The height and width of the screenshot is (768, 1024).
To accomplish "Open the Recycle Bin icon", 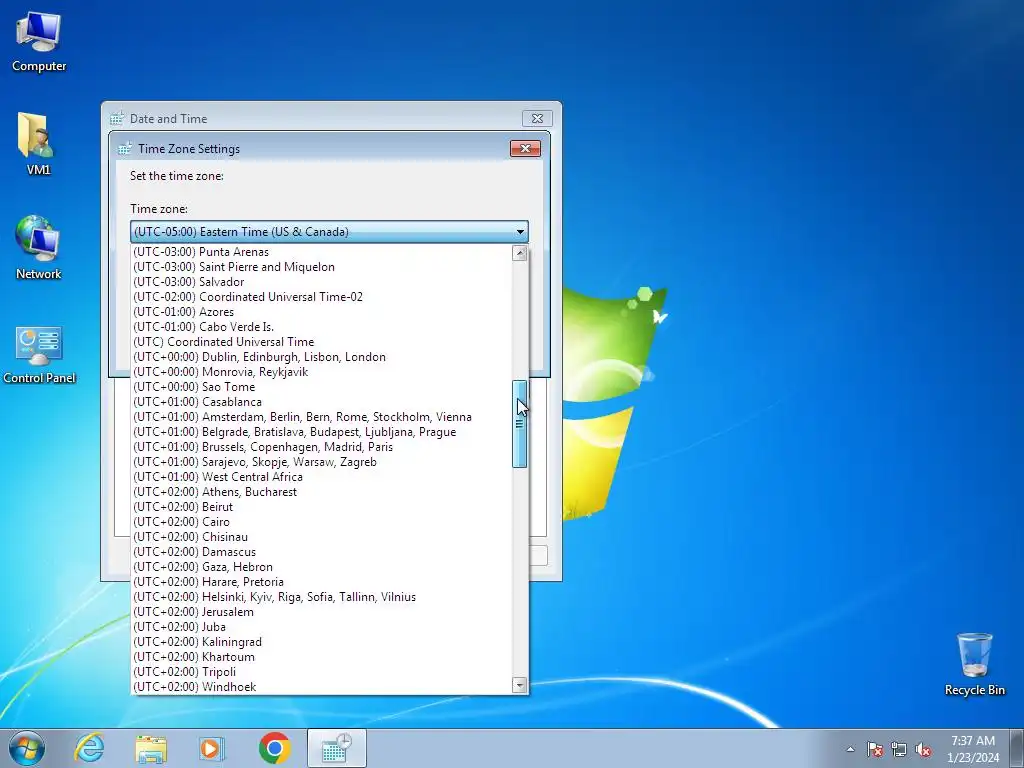I will coord(974,664).
